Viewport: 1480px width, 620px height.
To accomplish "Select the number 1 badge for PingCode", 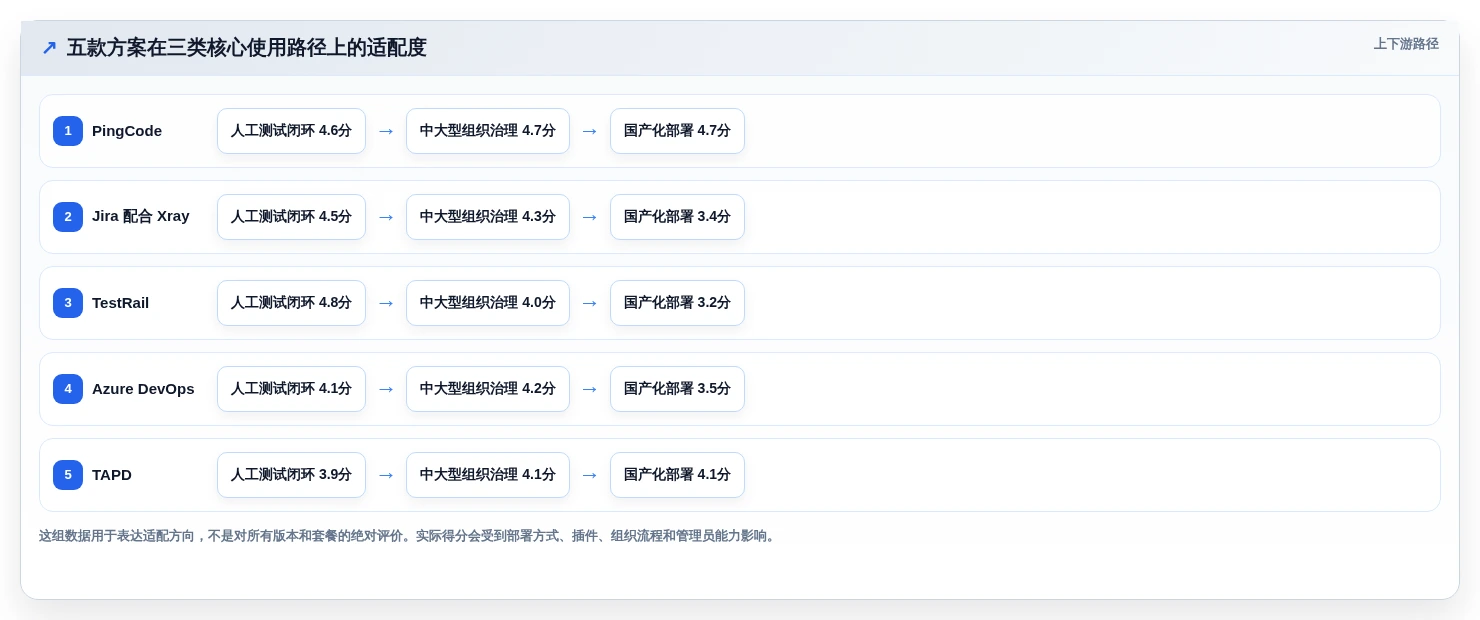I will point(68,131).
